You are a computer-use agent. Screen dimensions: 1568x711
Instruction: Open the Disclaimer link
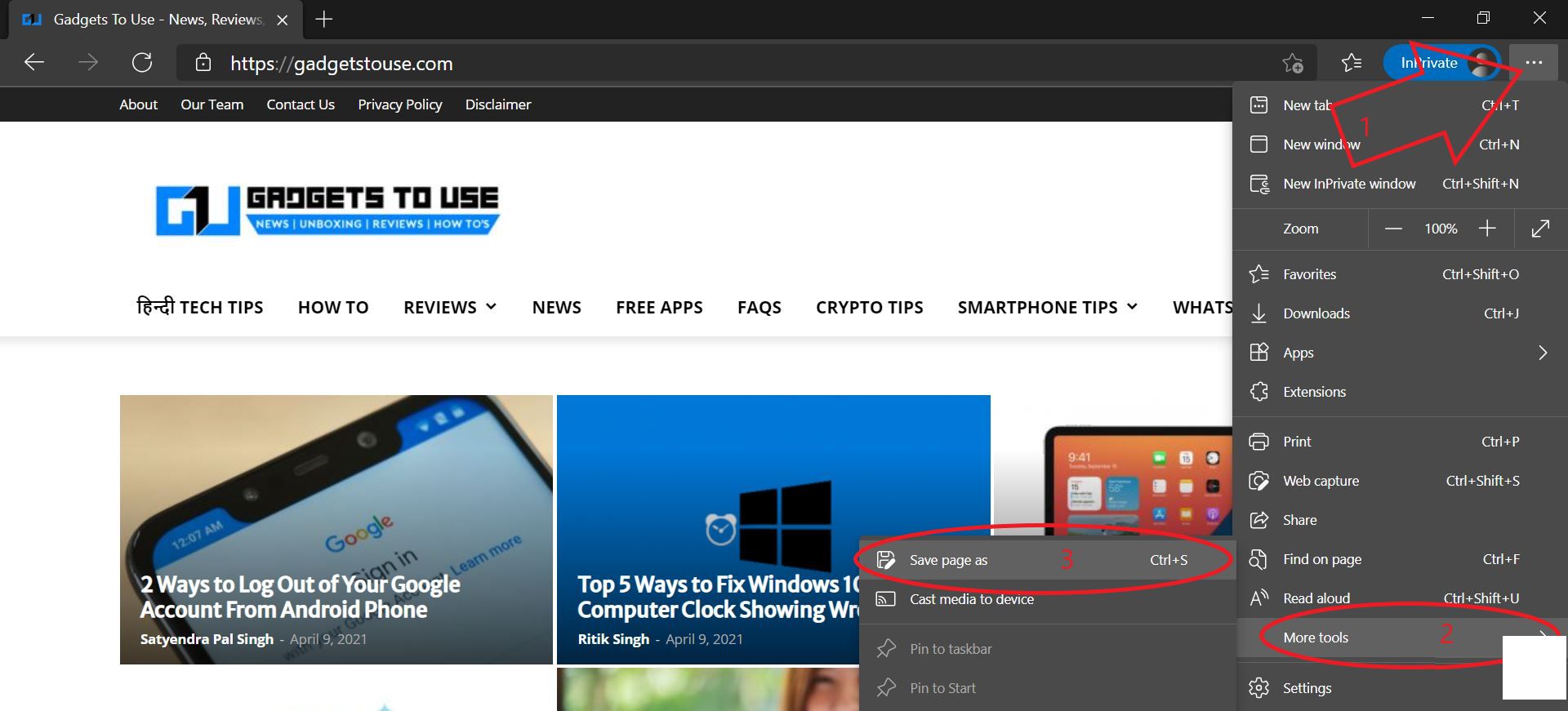tap(498, 104)
